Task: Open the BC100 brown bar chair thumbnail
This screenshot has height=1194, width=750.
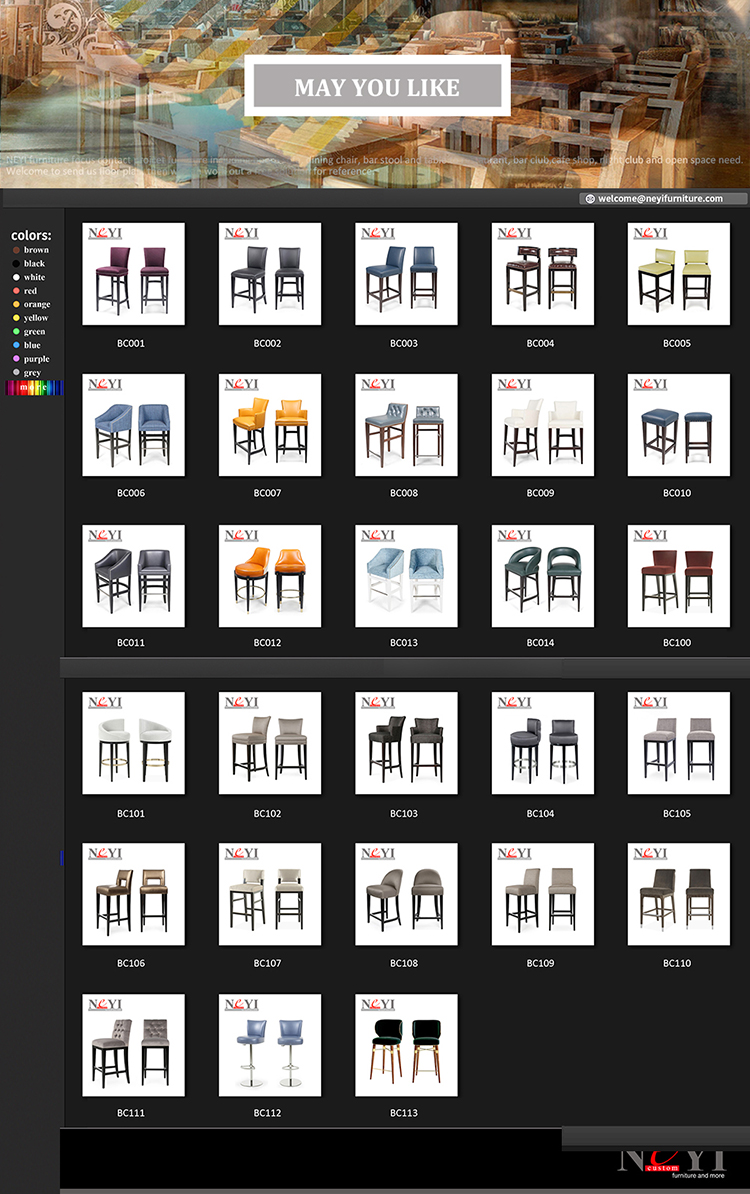Action: tap(679, 576)
